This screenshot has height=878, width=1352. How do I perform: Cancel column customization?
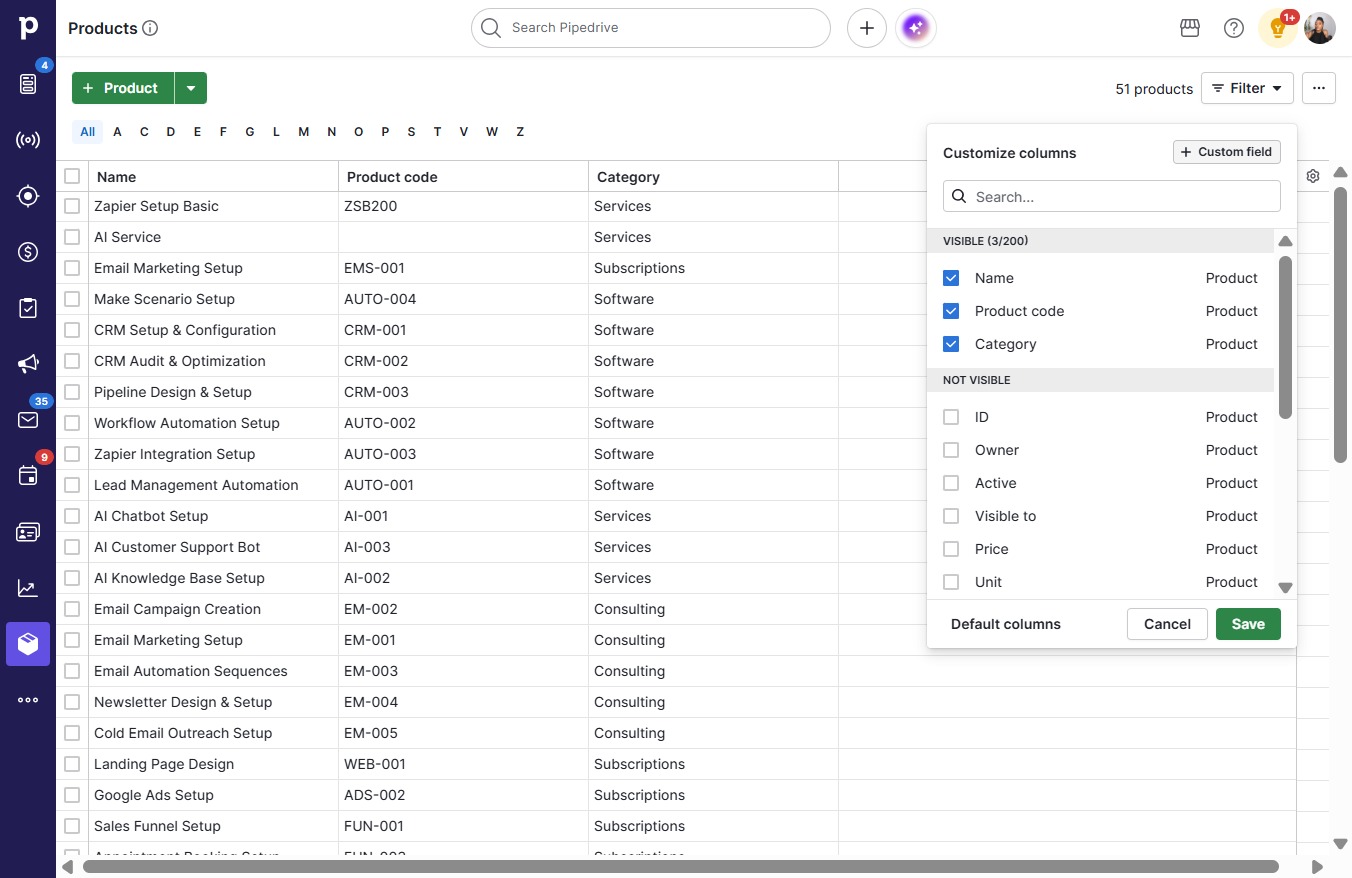coord(1167,624)
